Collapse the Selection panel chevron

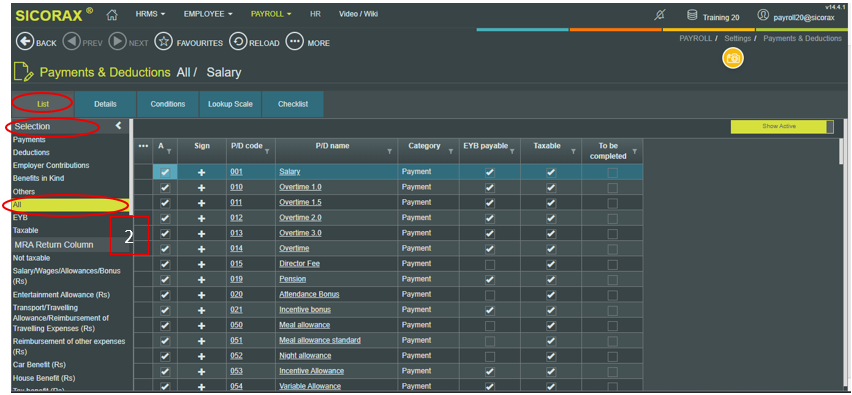(x=118, y=126)
